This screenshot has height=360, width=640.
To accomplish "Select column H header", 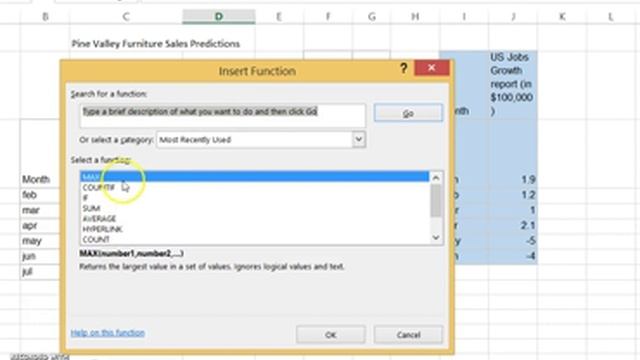I will 415,17.
